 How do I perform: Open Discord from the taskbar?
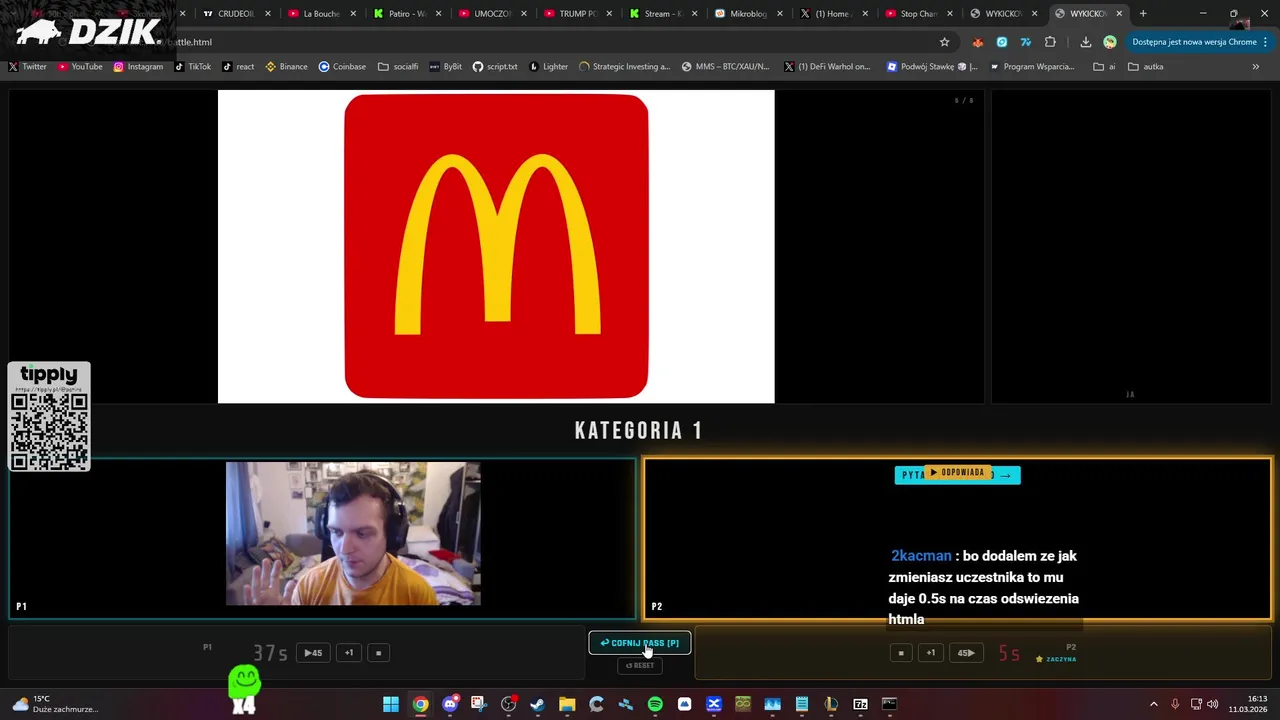[450, 704]
